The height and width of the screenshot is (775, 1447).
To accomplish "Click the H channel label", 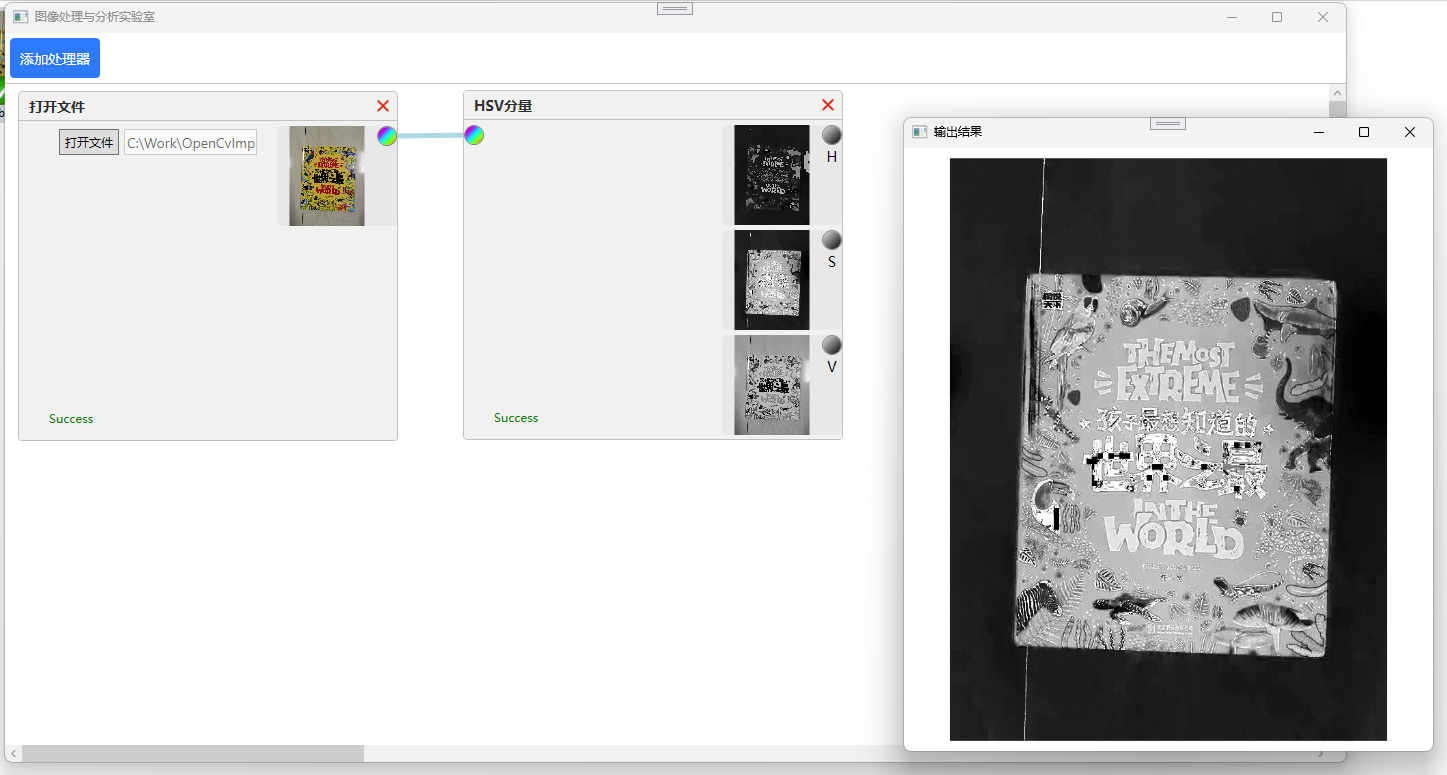I will (x=832, y=157).
